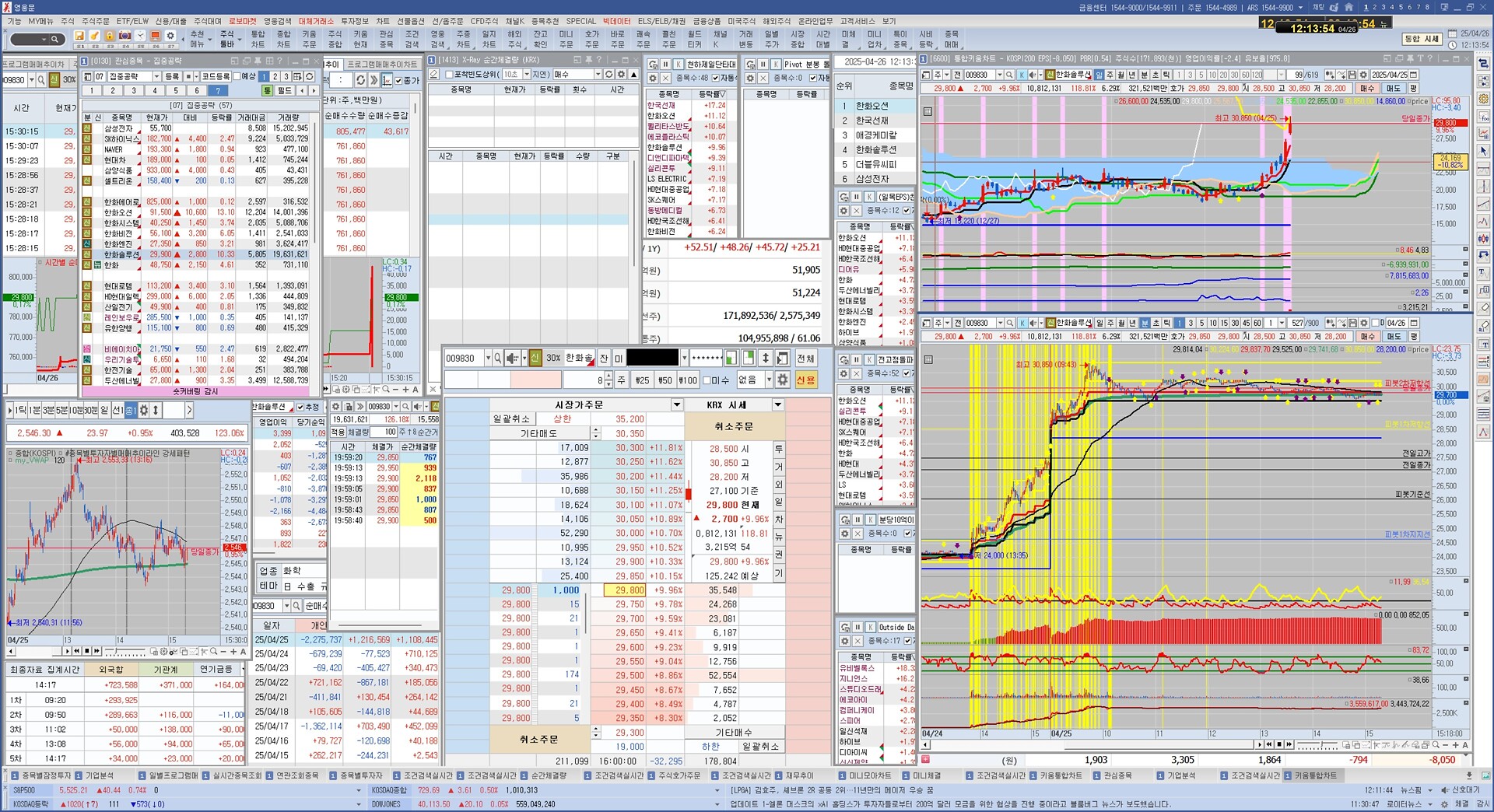Image resolution: width=1494 pixels, height=812 pixels.
Task: Click 매수 buy button in upper 통합키움차트
Action: [1367, 89]
